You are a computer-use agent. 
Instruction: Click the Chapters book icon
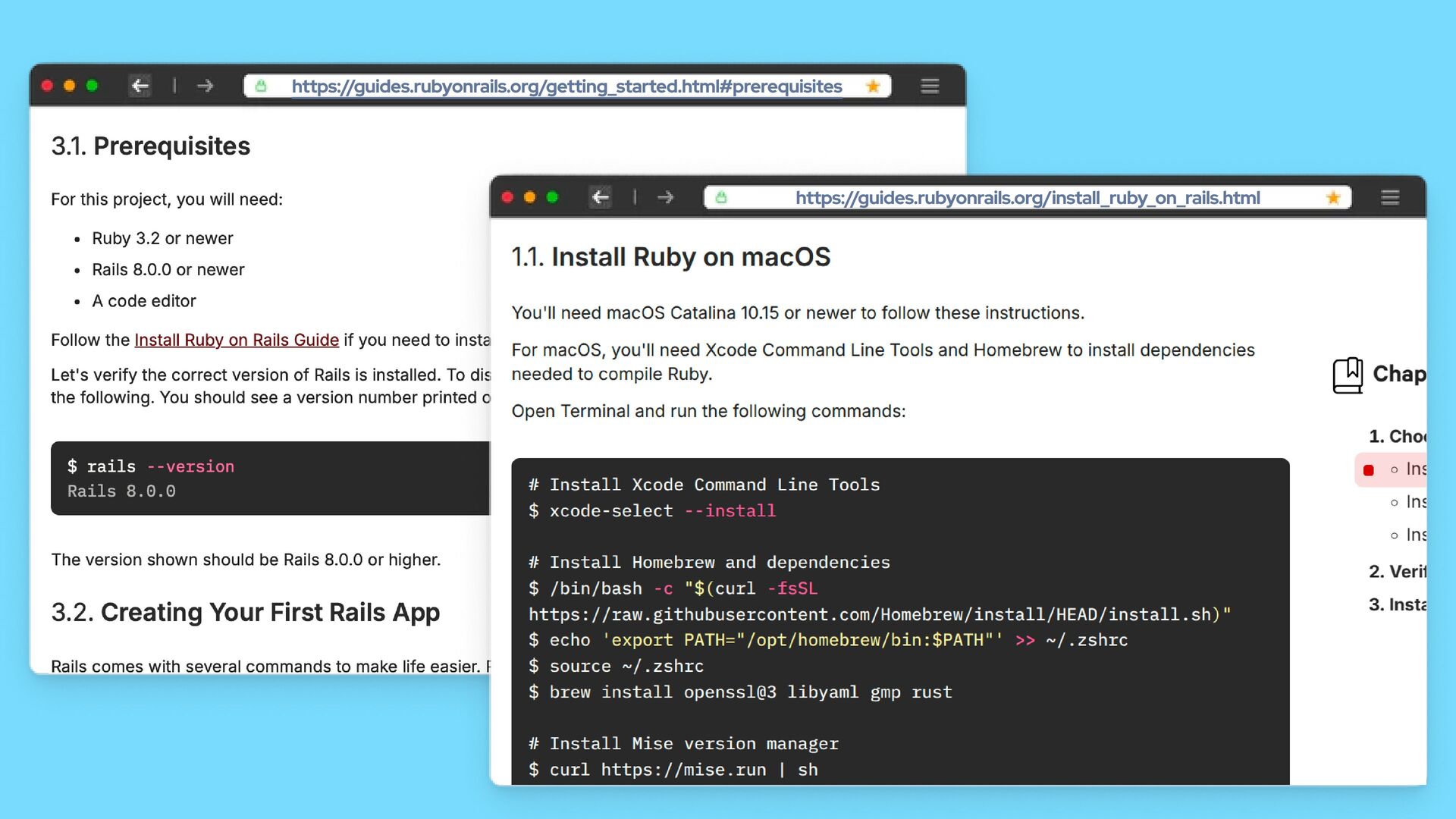[x=1348, y=375]
